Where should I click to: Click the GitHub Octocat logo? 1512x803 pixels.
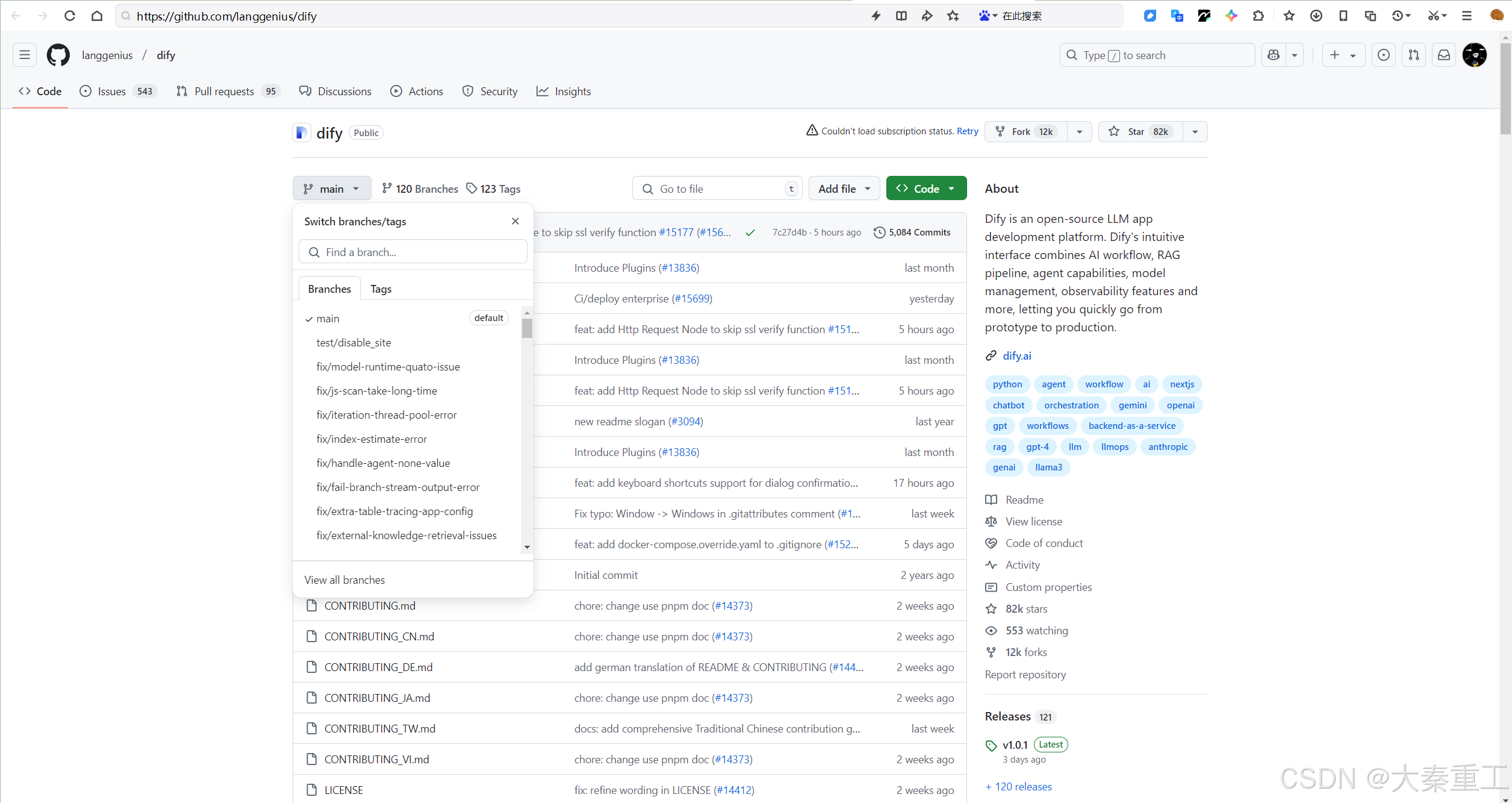pos(58,55)
